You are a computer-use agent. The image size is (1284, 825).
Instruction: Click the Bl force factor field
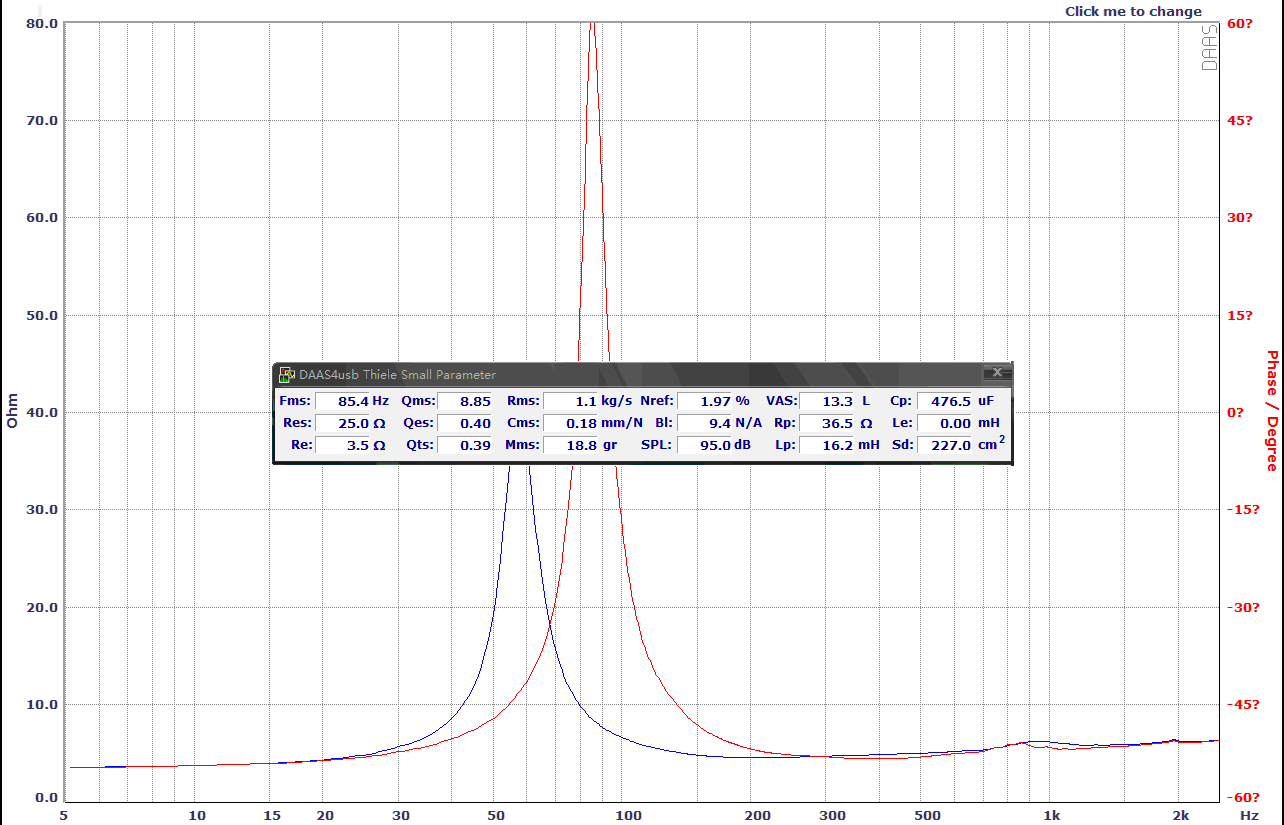coord(704,423)
